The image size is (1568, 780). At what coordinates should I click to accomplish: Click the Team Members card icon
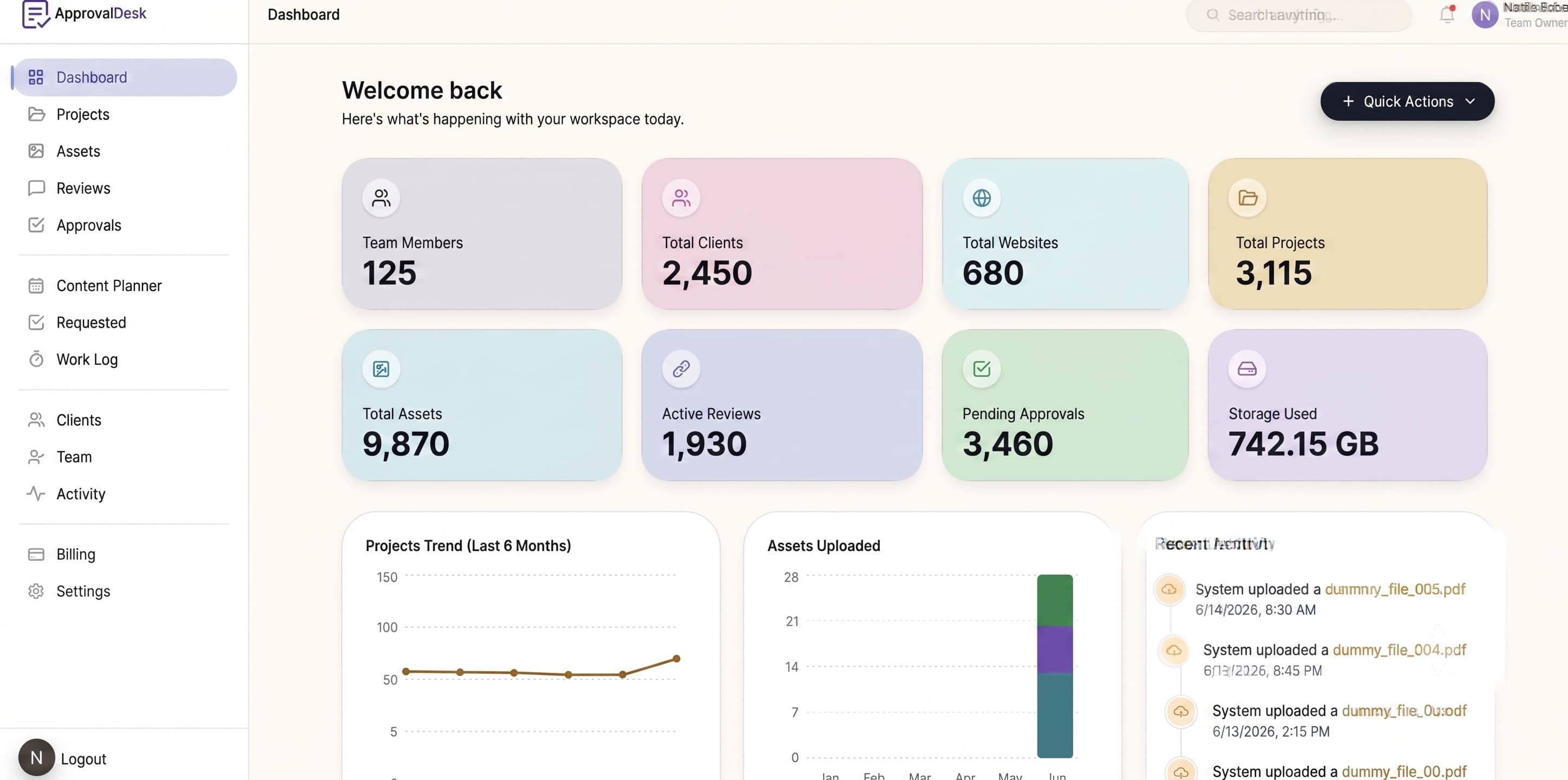(x=381, y=198)
